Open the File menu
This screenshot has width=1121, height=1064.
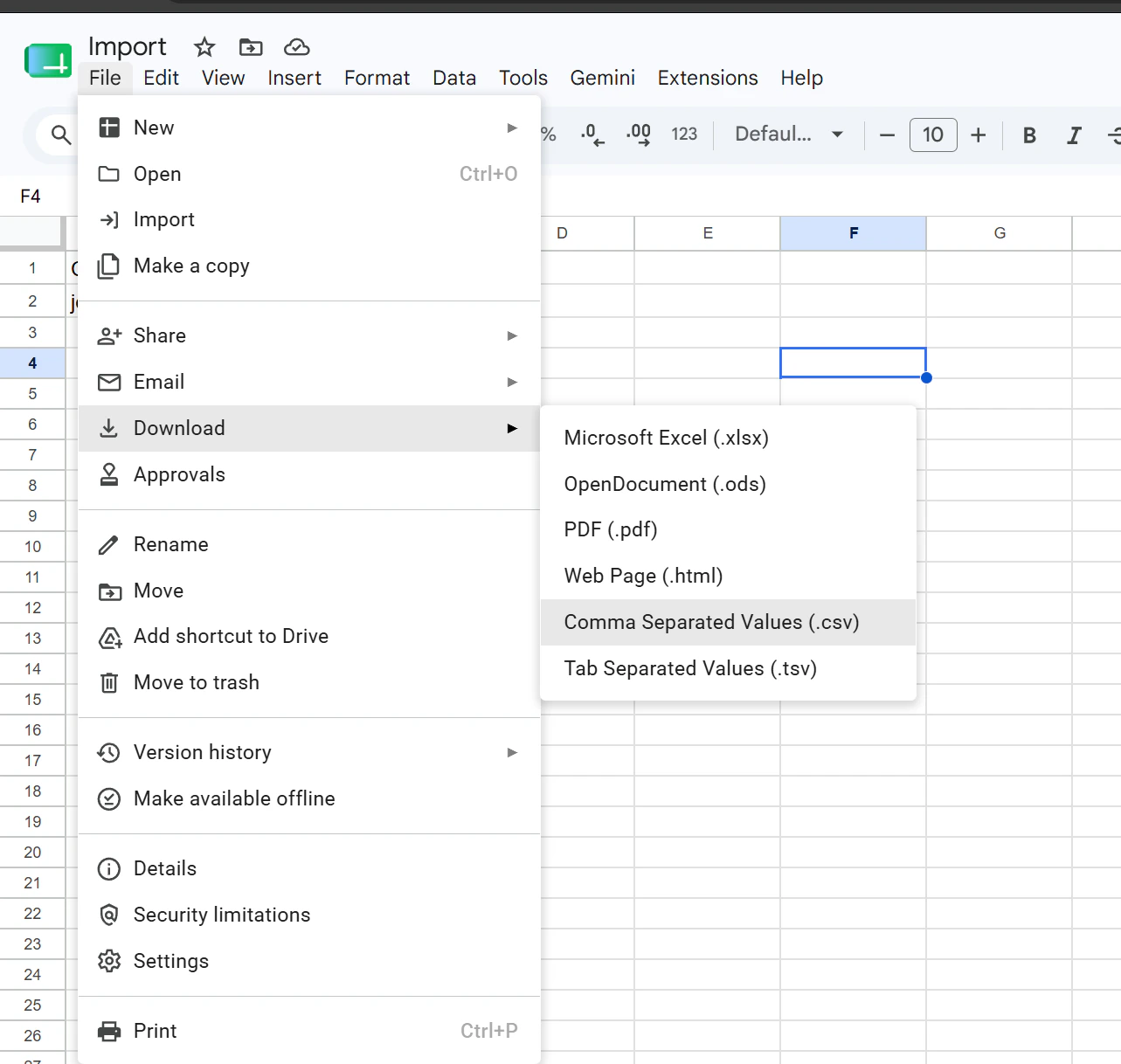click(105, 78)
